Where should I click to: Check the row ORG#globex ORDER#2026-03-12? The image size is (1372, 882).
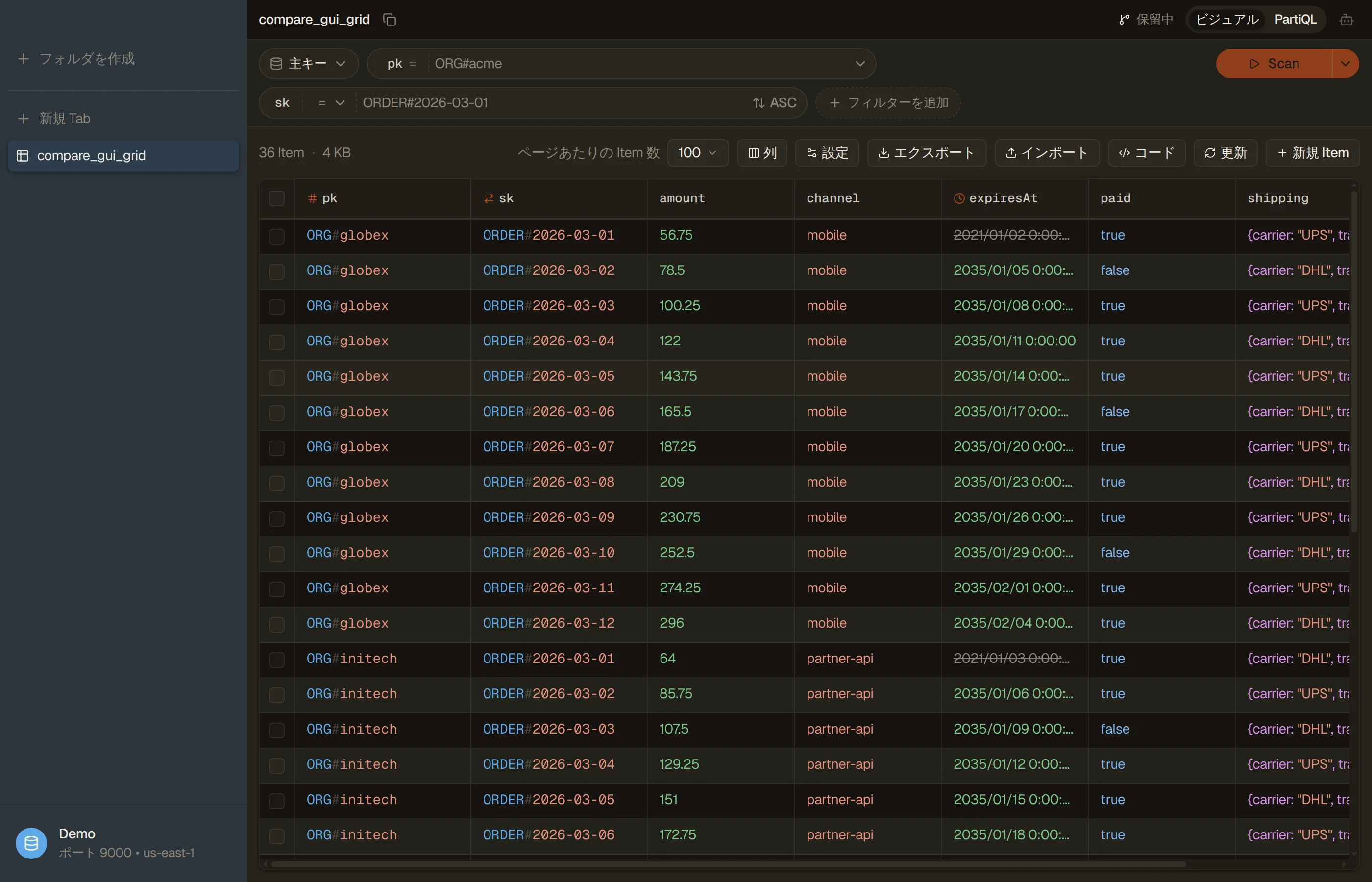276,624
